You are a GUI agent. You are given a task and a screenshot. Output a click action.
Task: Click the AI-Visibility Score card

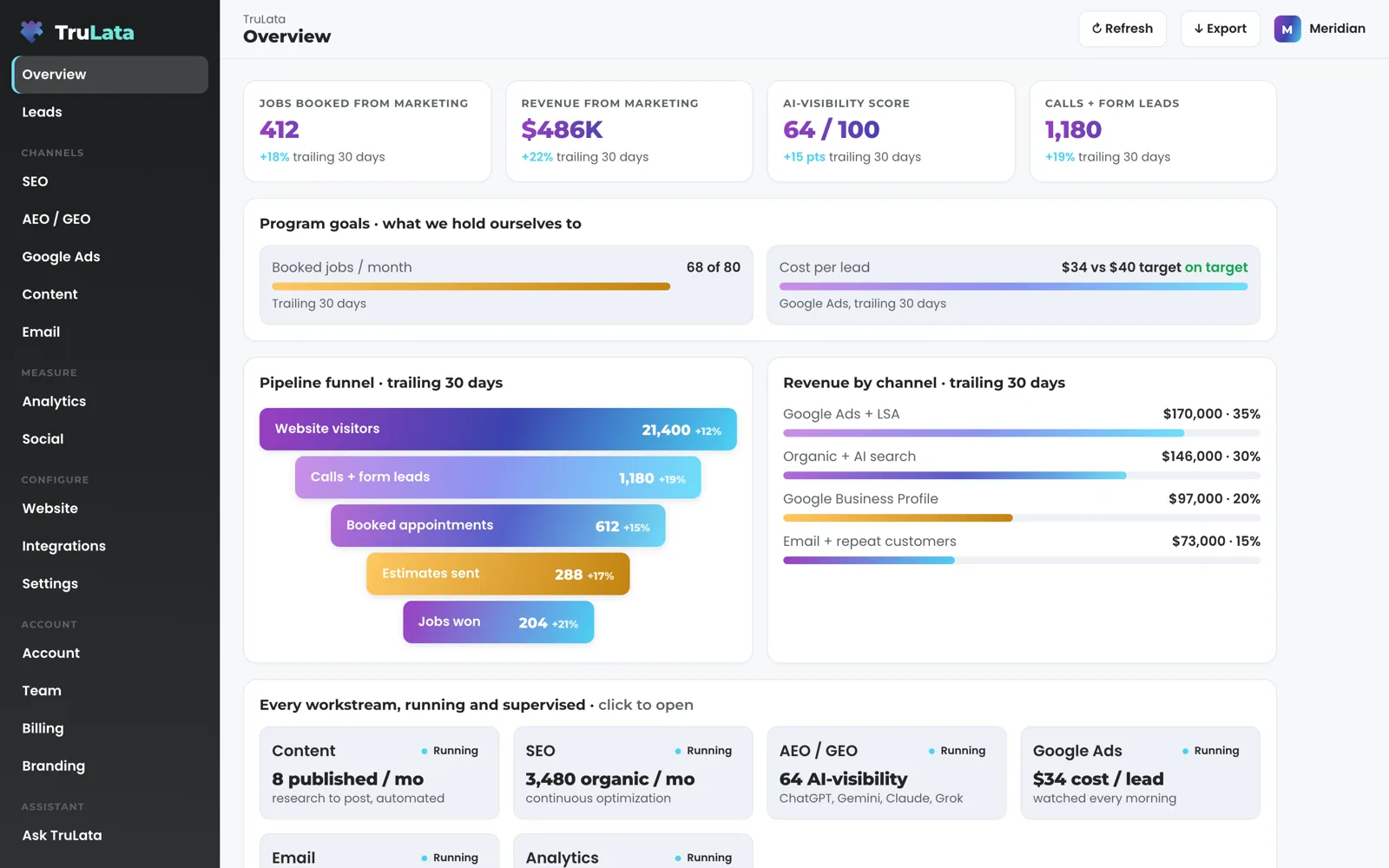[x=891, y=131]
